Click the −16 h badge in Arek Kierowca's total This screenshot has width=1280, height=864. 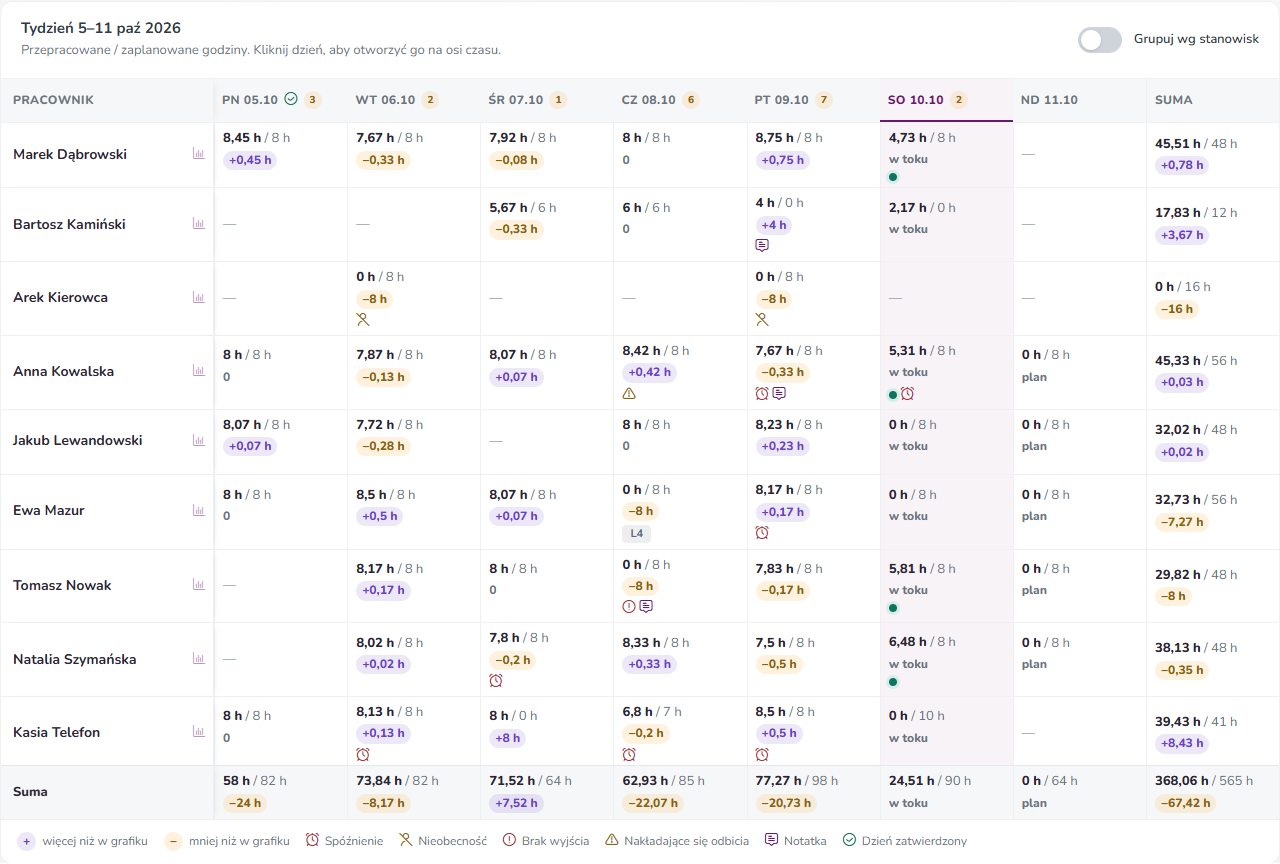1176,309
